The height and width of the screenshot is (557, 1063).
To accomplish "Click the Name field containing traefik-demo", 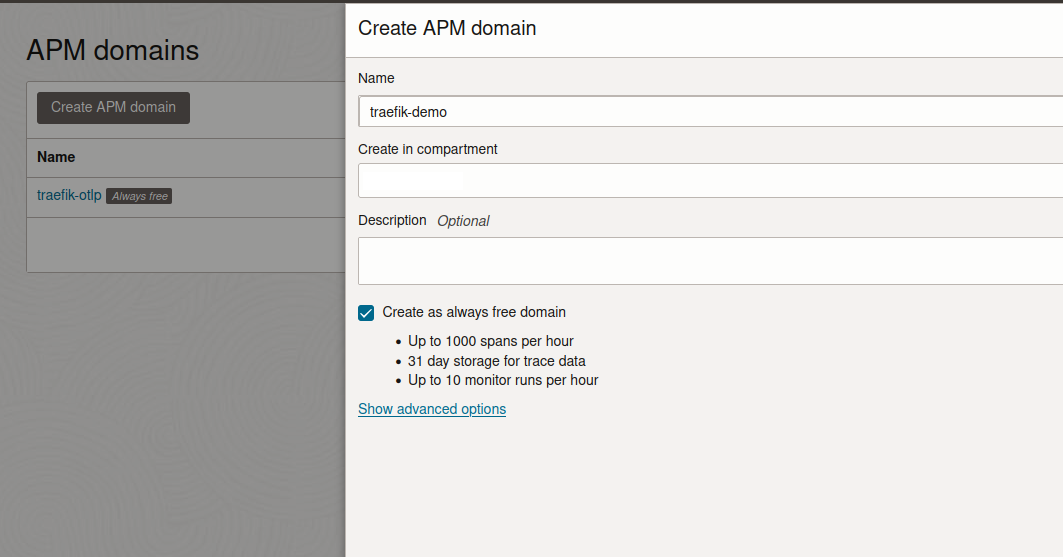I will click(710, 112).
